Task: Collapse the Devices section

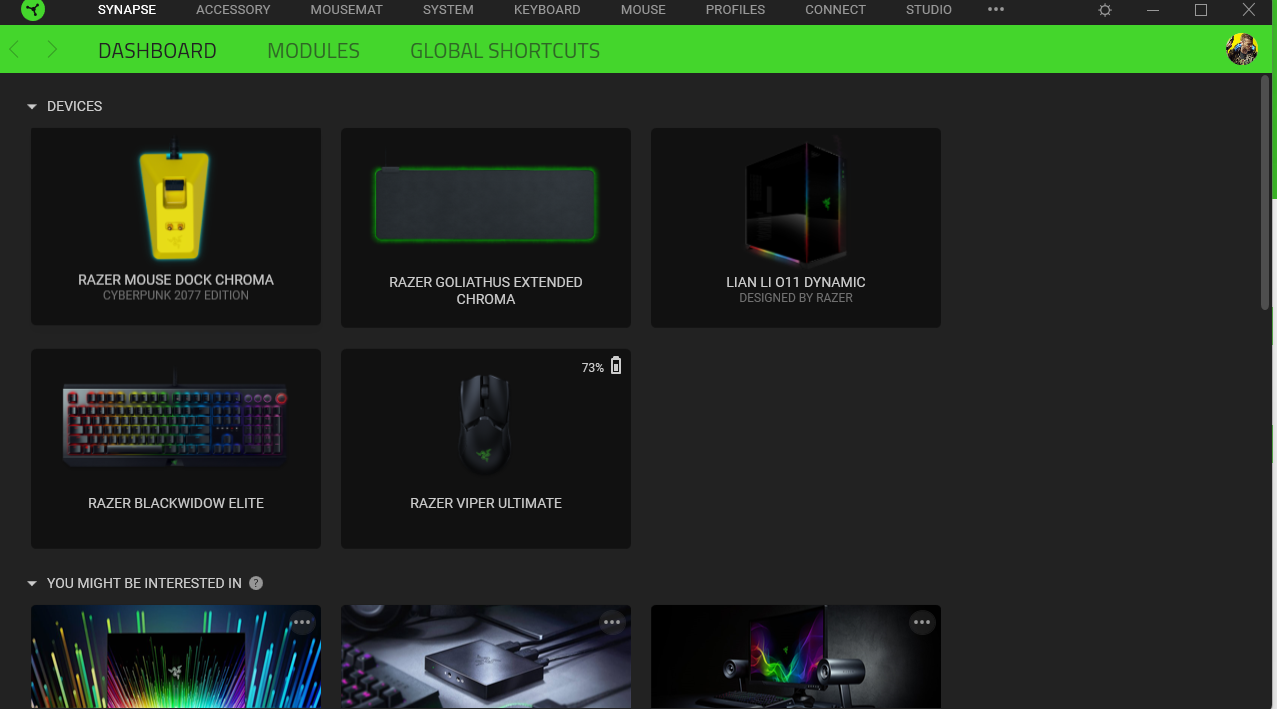Action: coord(32,106)
